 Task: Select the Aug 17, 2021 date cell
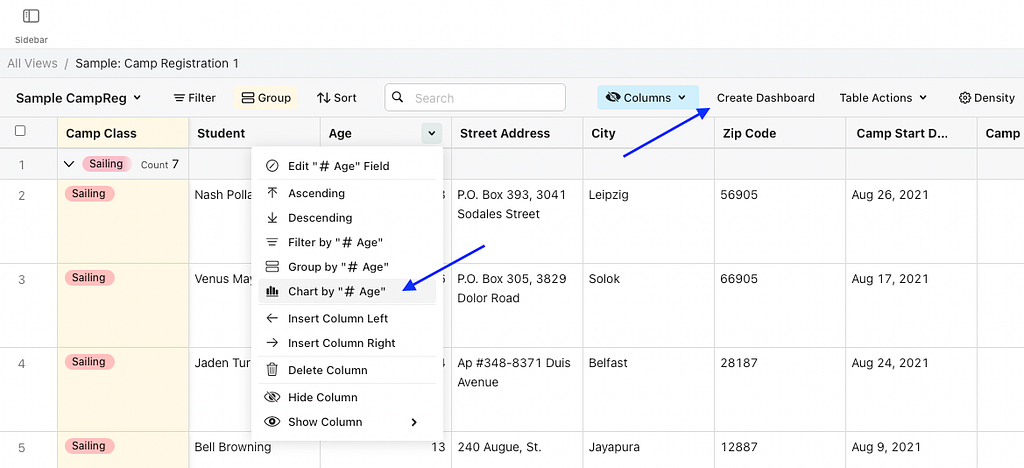click(912, 305)
